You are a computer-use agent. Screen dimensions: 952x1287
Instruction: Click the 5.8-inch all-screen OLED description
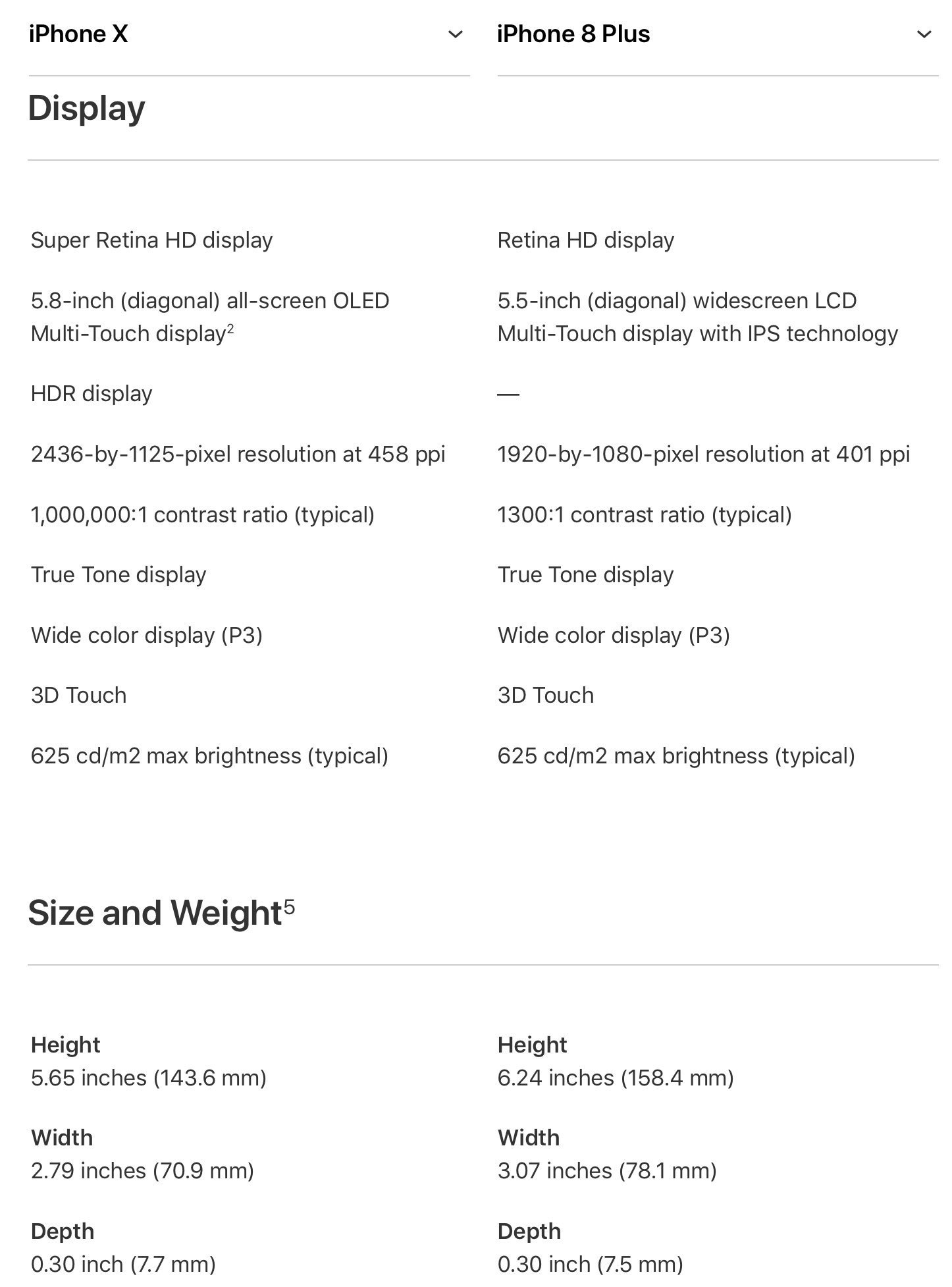[x=209, y=317]
